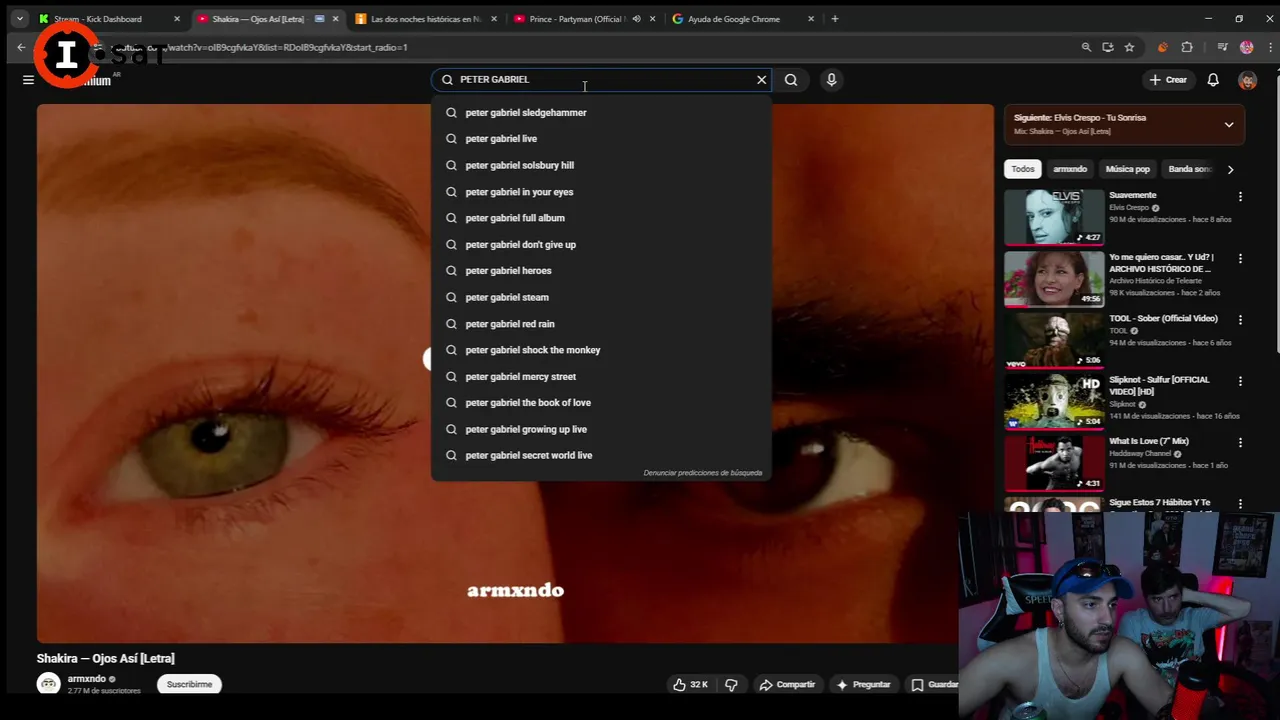Show more filter chips with right arrow
This screenshot has width=1280, height=720.
pos(1230,169)
